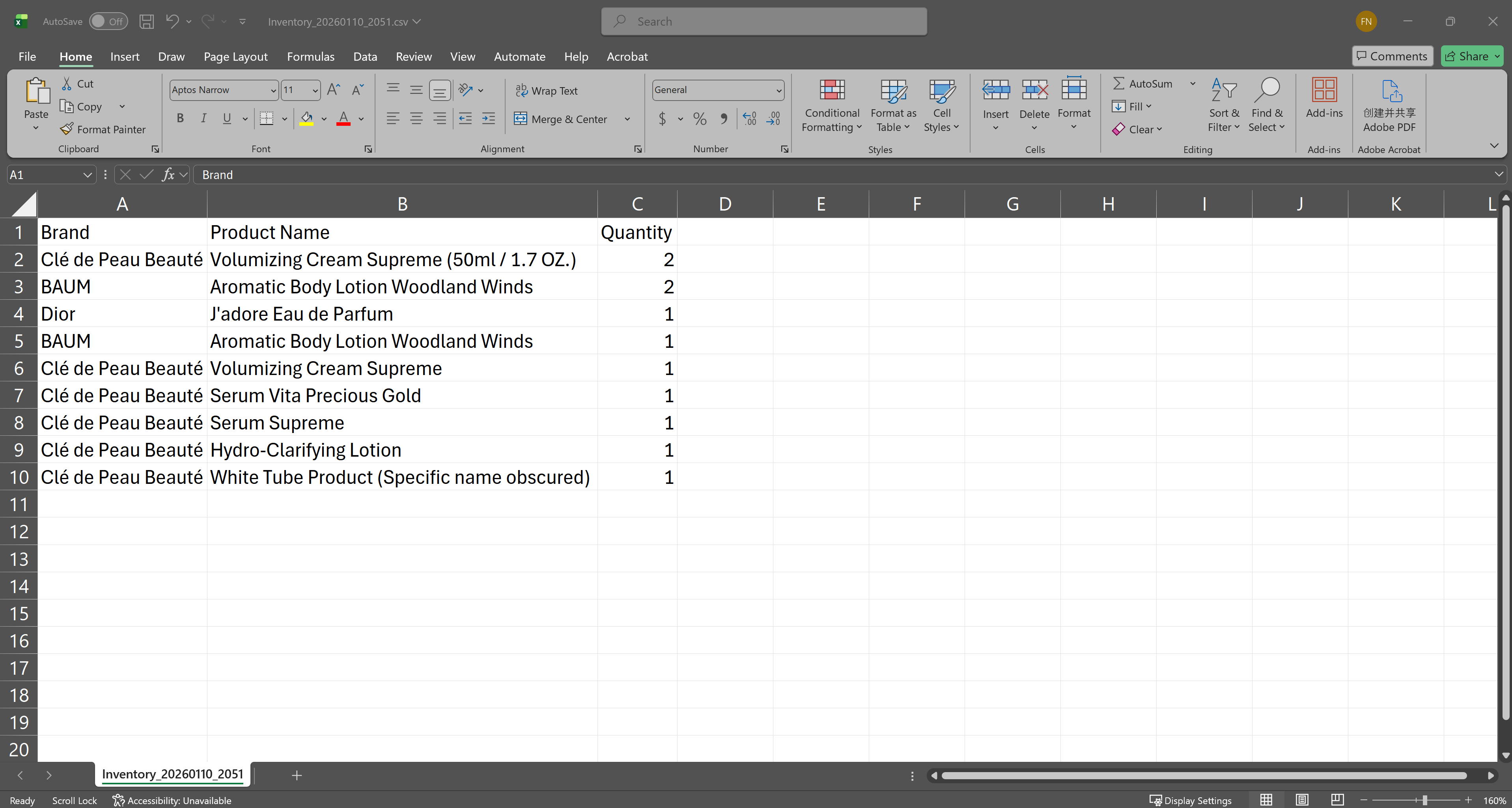Open the Data ribbon tab

(x=365, y=56)
